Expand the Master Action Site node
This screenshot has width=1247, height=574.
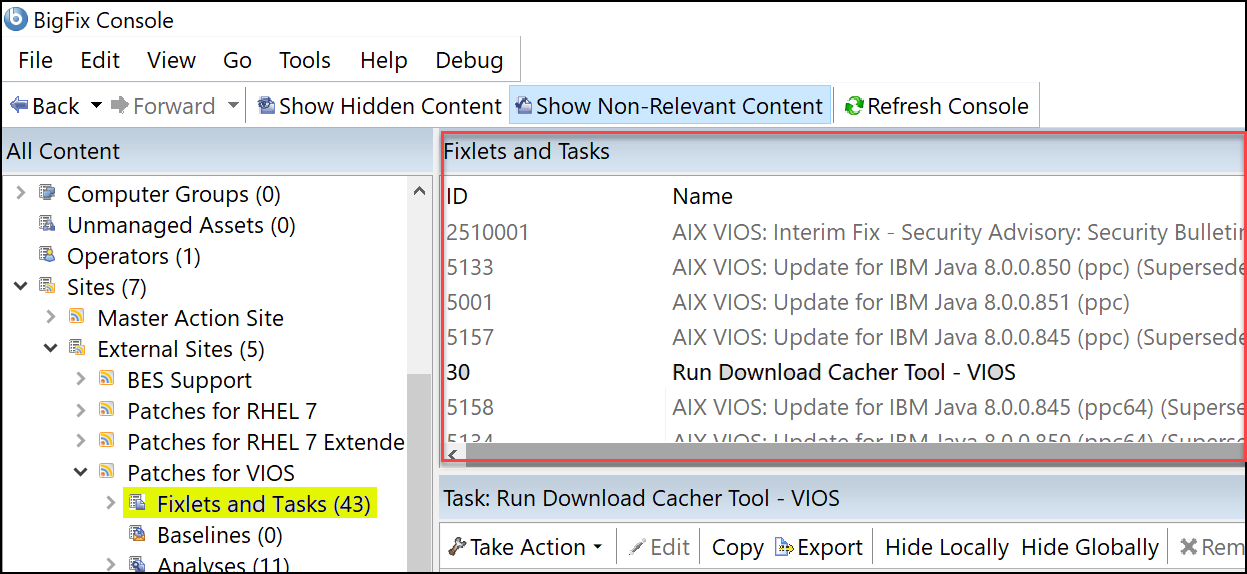tap(51, 317)
